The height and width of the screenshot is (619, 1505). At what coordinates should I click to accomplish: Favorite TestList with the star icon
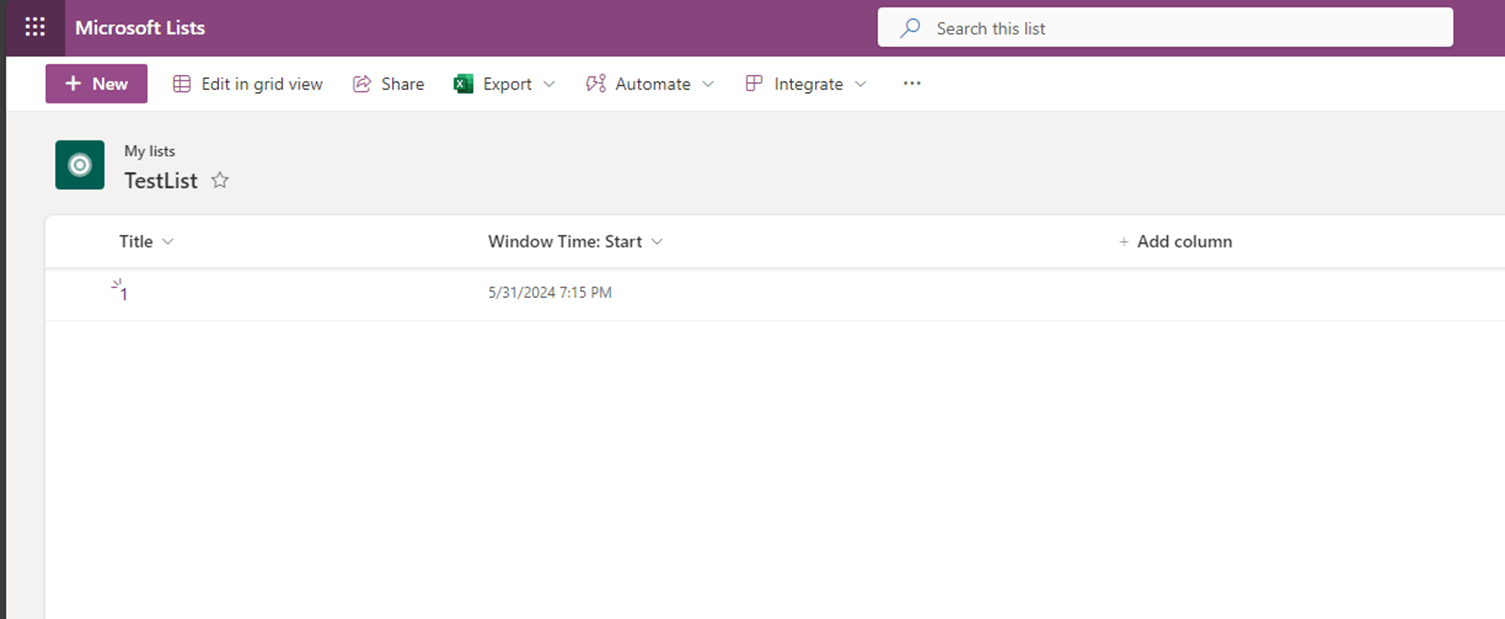click(220, 181)
